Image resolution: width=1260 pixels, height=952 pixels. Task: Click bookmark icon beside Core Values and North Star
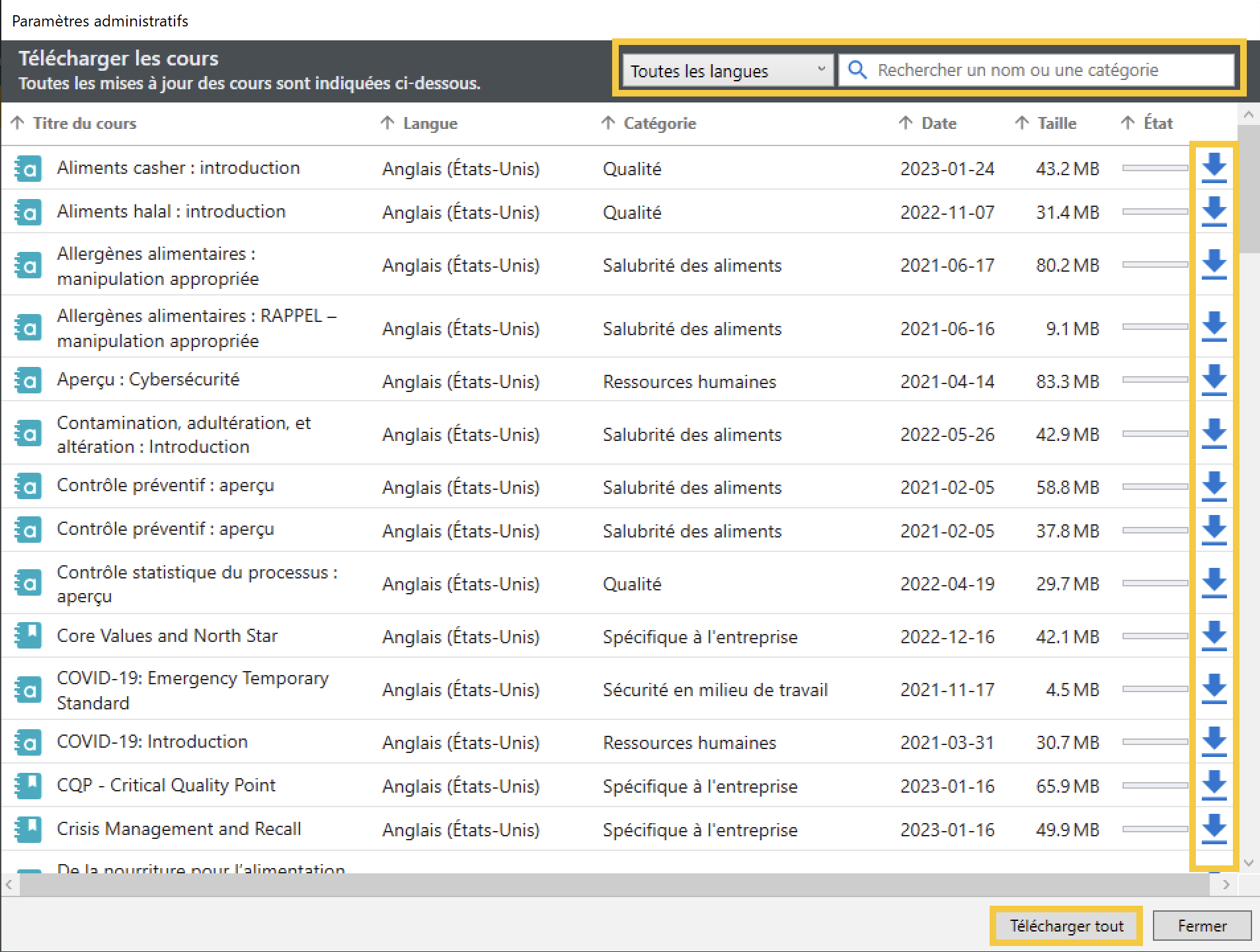pos(28,635)
